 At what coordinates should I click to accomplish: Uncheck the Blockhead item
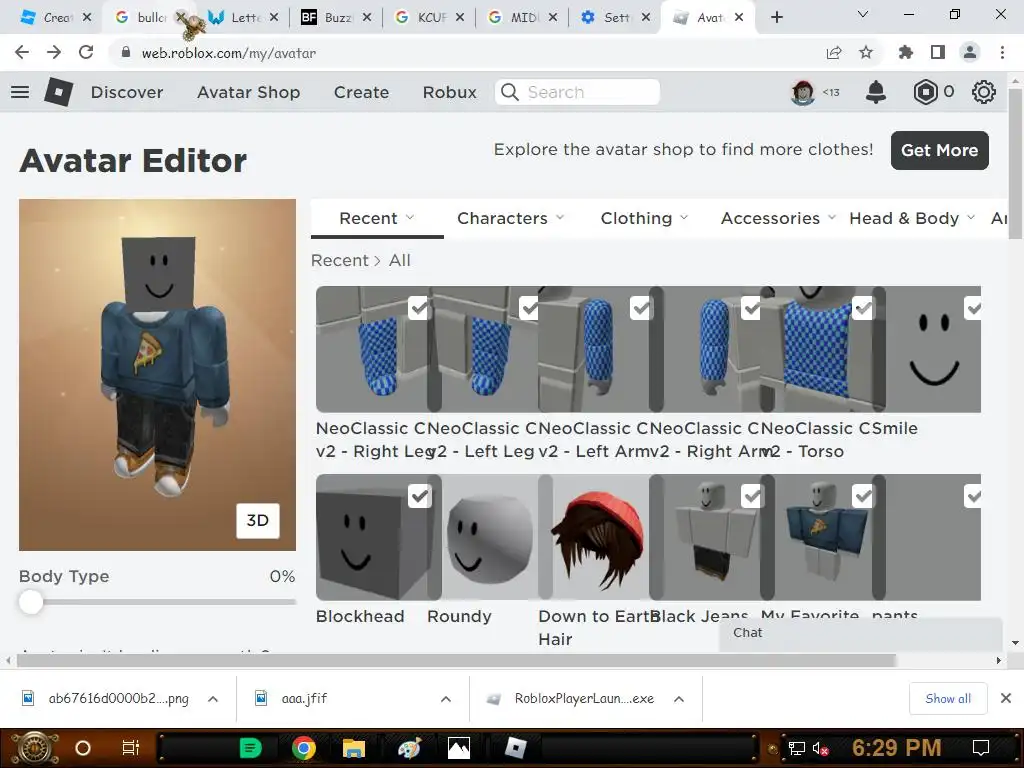419,496
